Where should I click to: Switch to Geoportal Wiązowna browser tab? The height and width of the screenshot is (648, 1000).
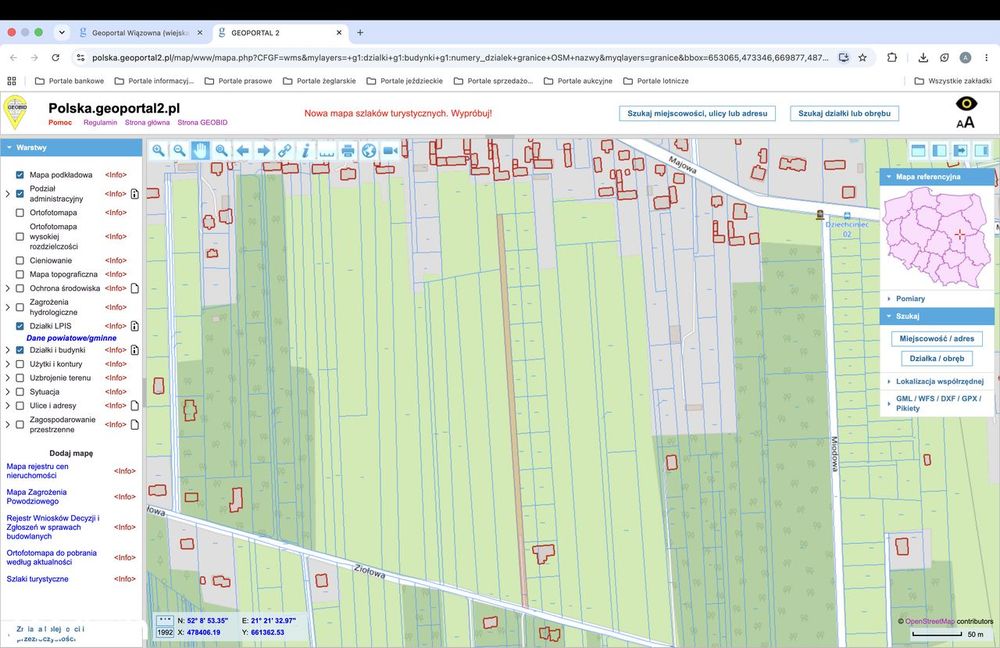140,33
